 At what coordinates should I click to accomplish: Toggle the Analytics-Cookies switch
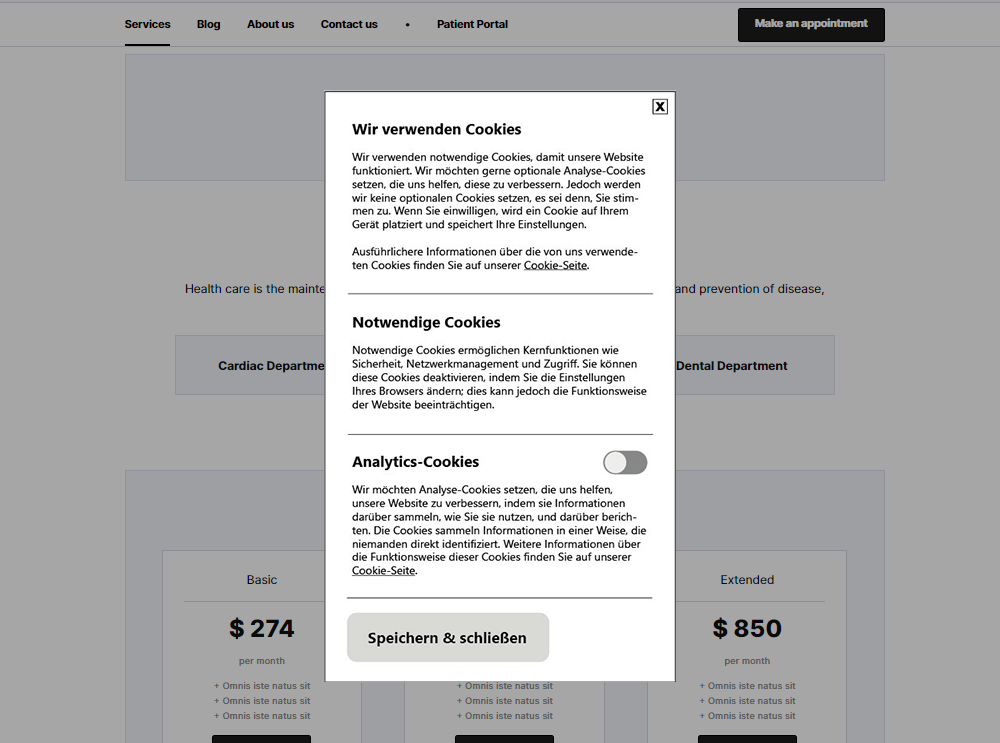[x=625, y=462]
